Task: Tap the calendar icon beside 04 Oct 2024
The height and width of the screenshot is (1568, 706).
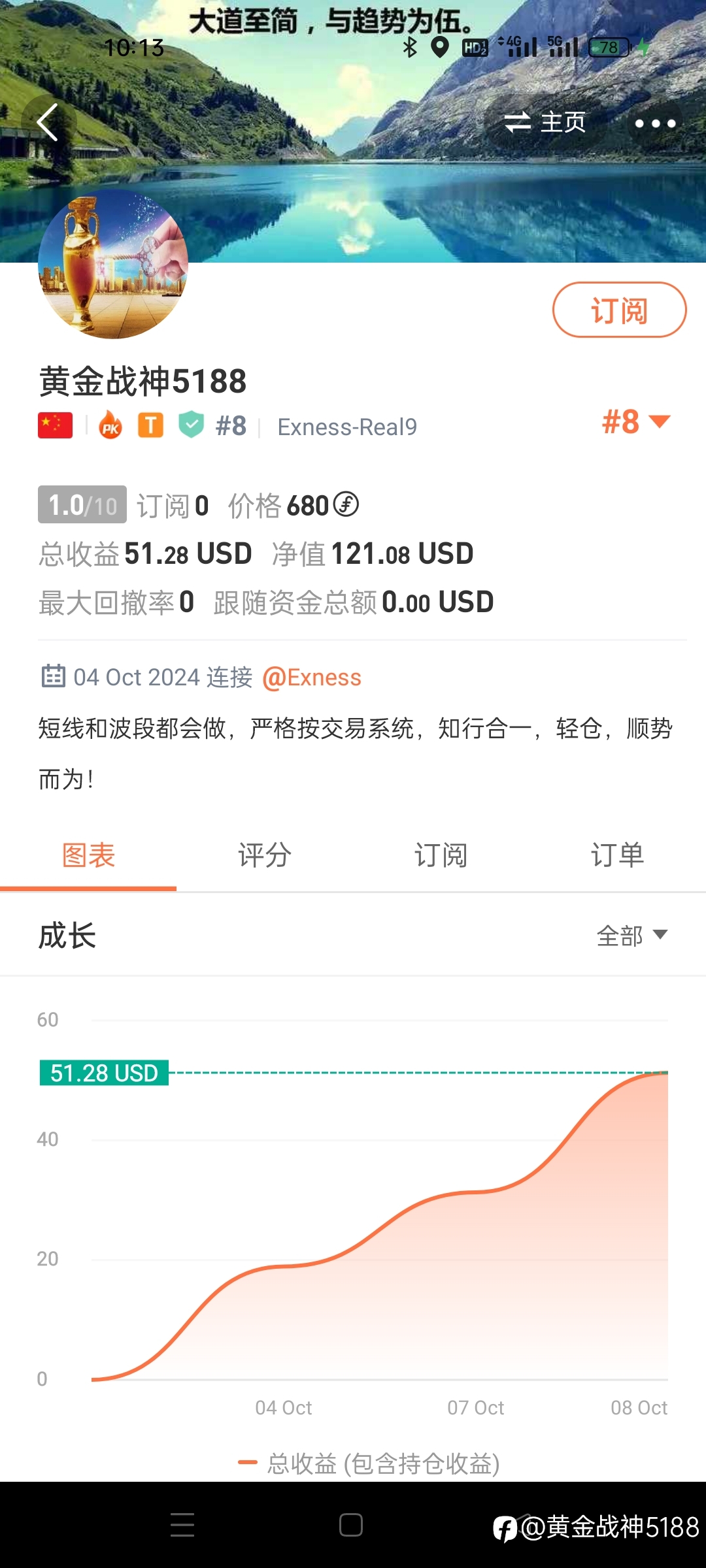Action: (x=54, y=676)
